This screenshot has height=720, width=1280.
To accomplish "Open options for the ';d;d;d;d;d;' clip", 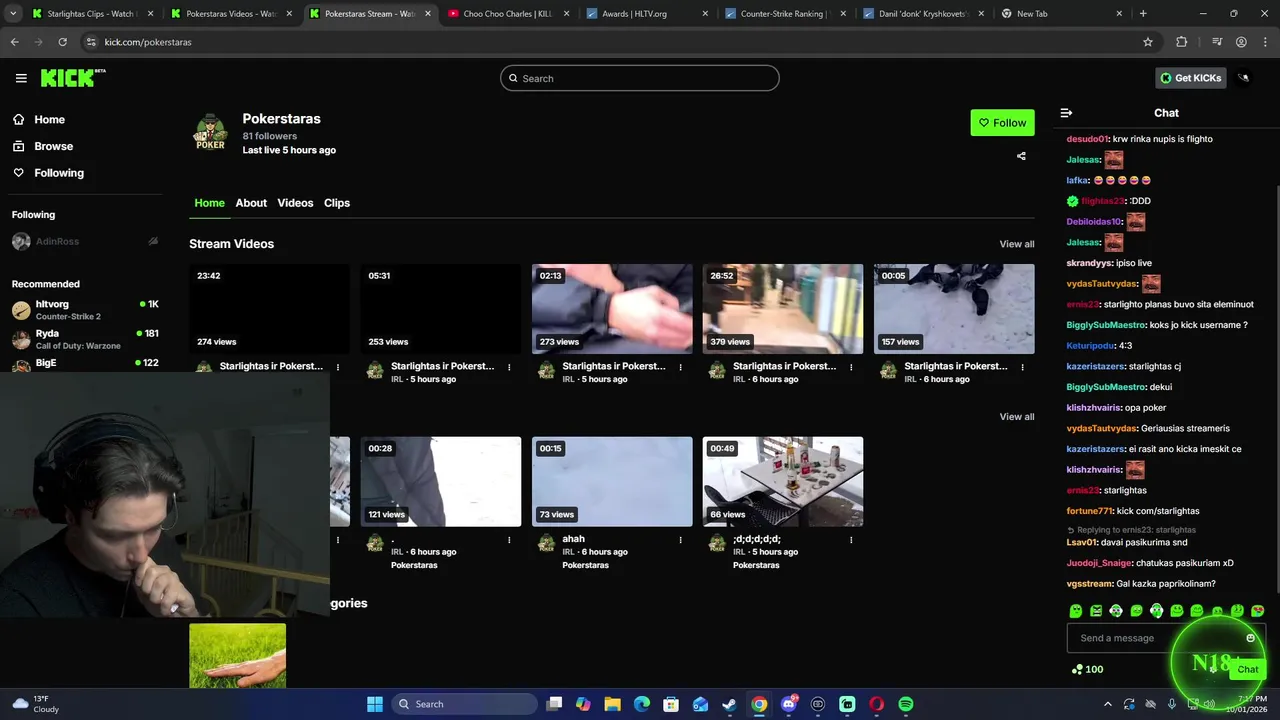I will (851, 540).
